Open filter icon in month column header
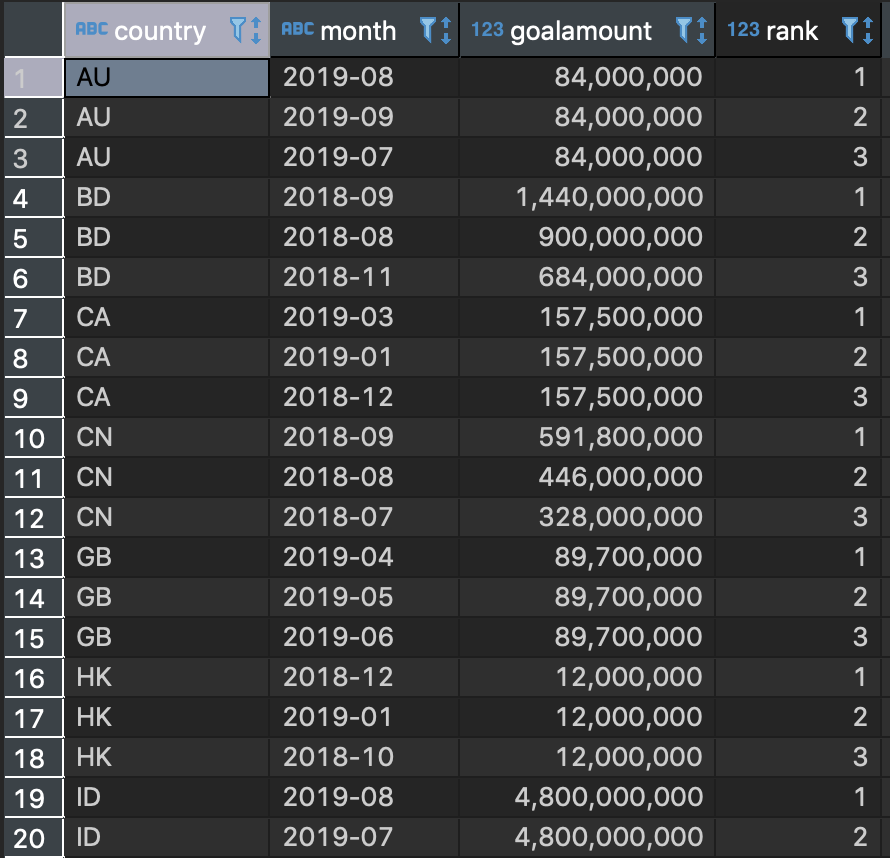Screen dimensions: 890x858 [x=427, y=30]
